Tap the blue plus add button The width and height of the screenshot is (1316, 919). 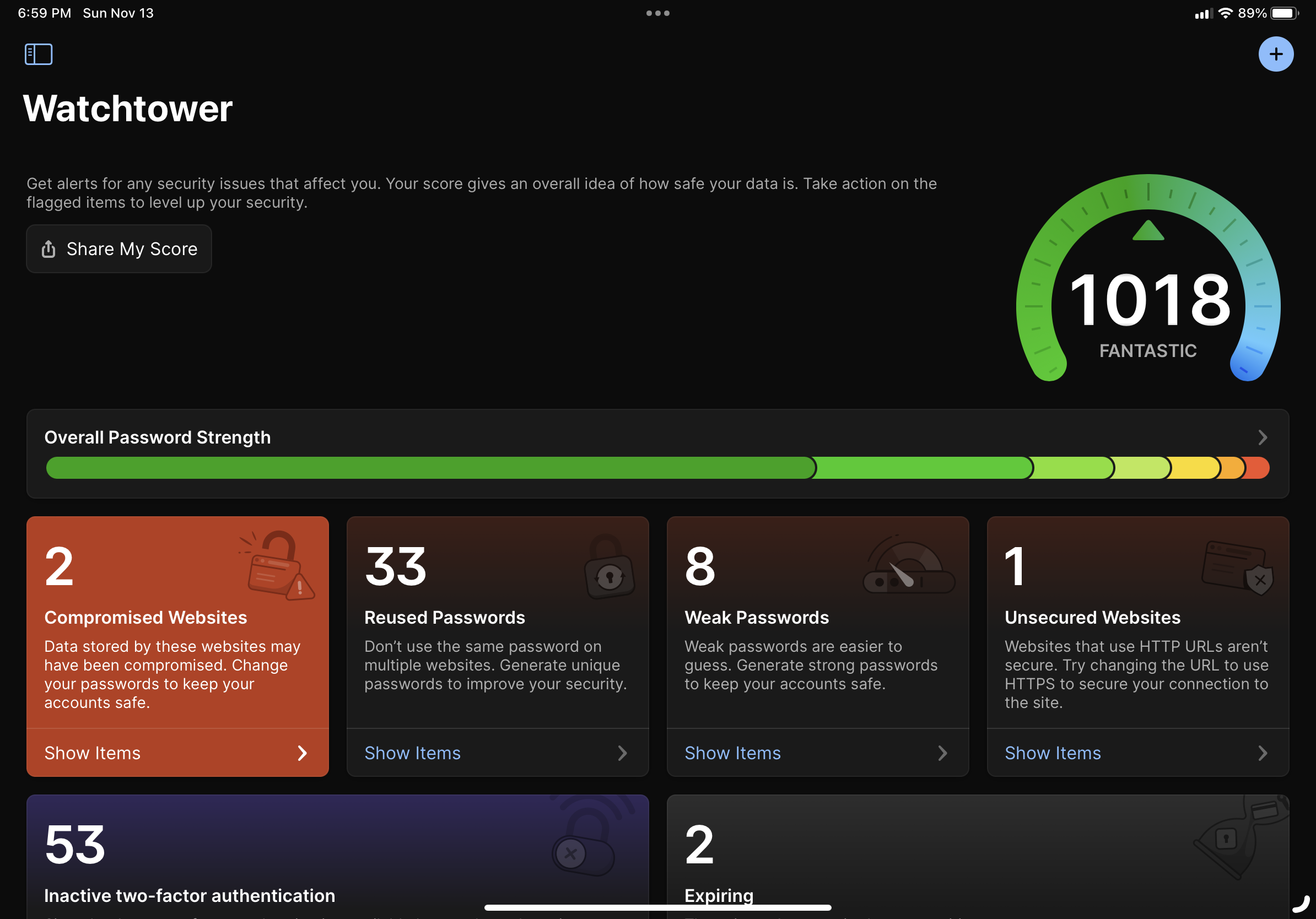pos(1275,55)
